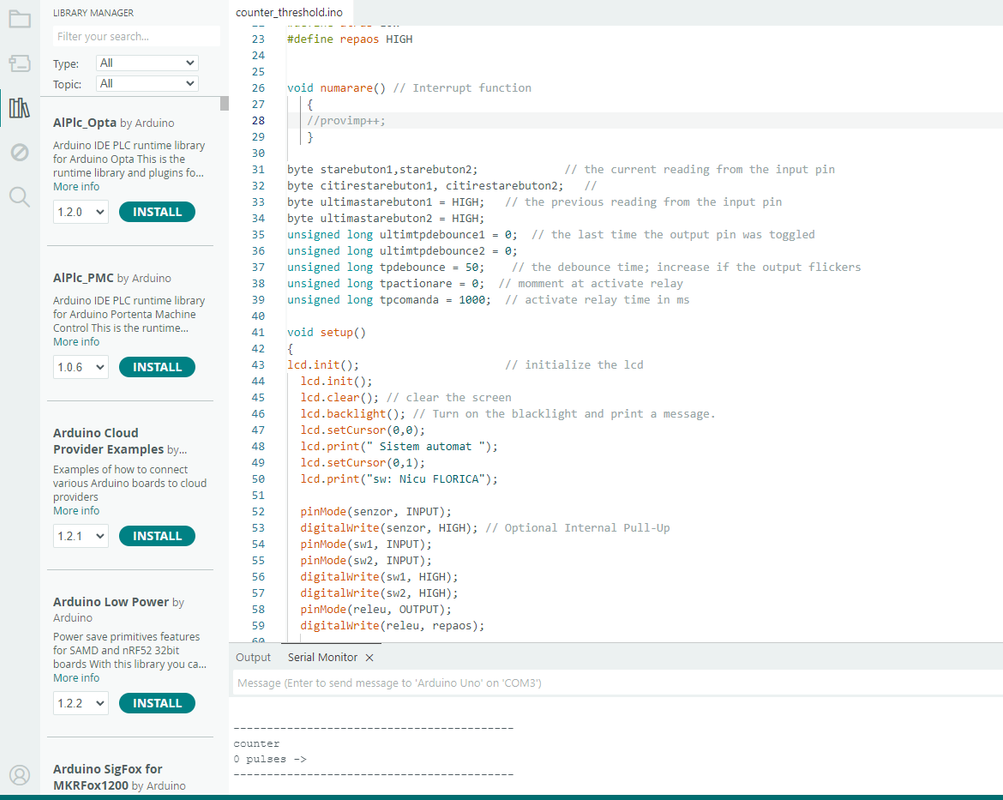Open the Debug sidebar icon
Screen dimensions: 1003x800
(x=19, y=152)
